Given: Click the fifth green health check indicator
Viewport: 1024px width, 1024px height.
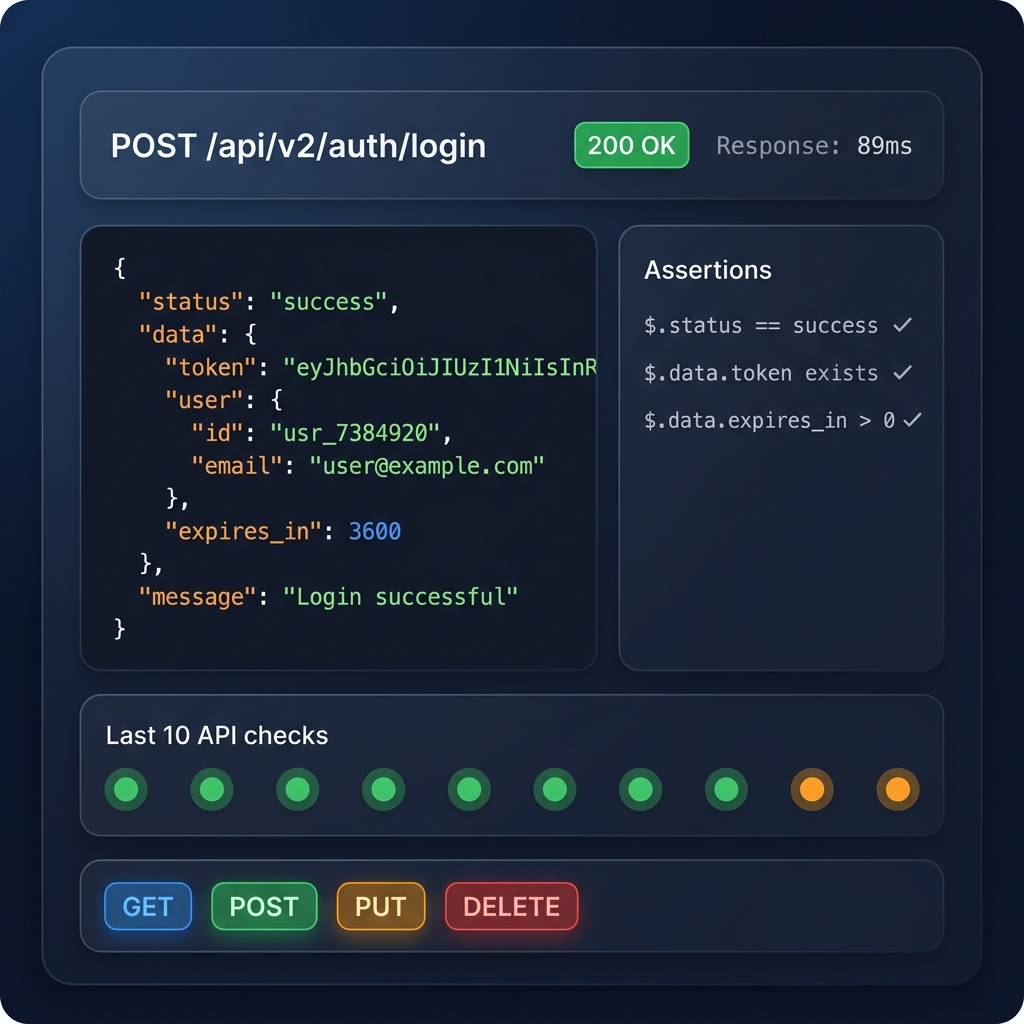Looking at the screenshot, I should [469, 789].
